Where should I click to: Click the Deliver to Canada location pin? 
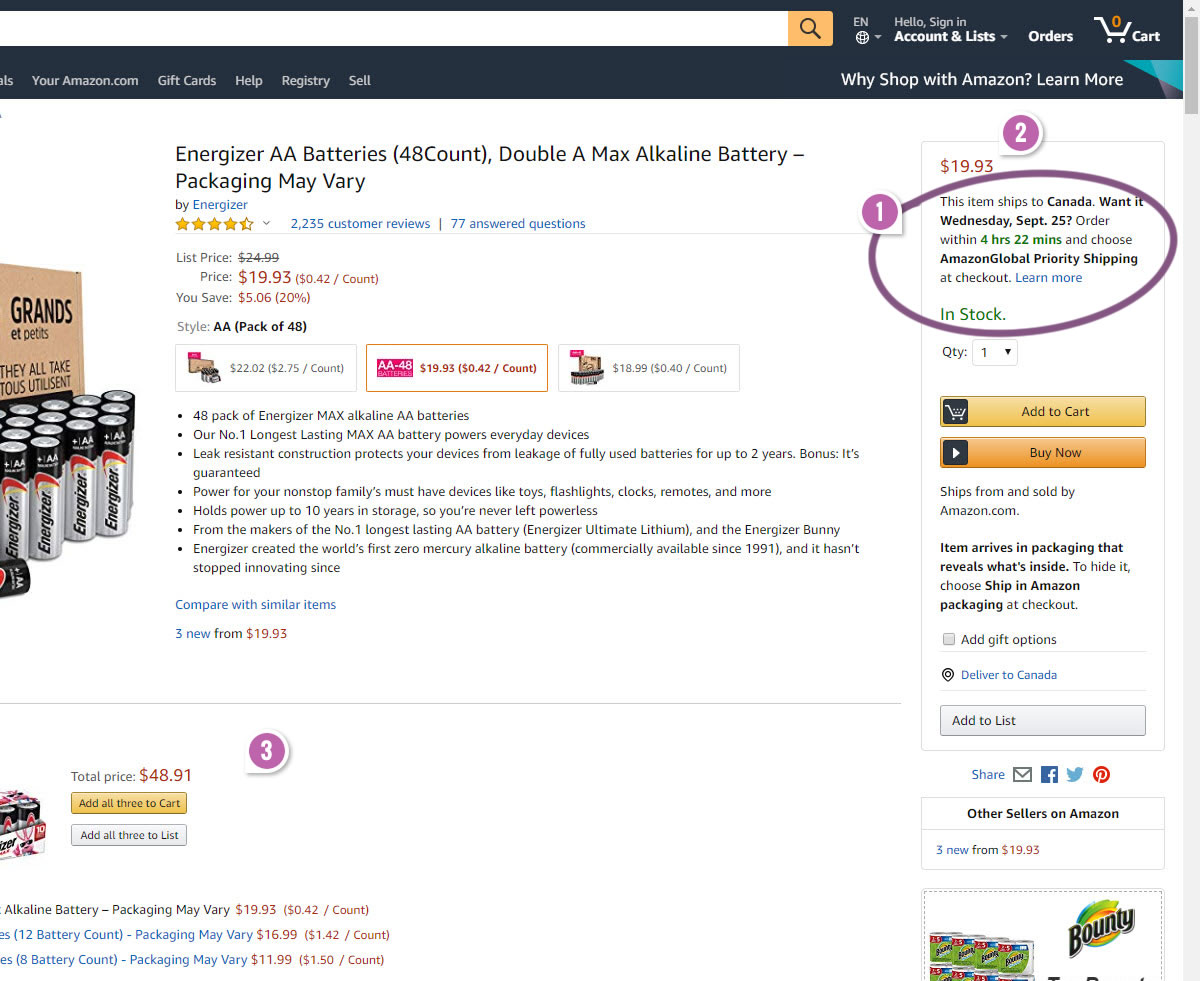[x=948, y=675]
